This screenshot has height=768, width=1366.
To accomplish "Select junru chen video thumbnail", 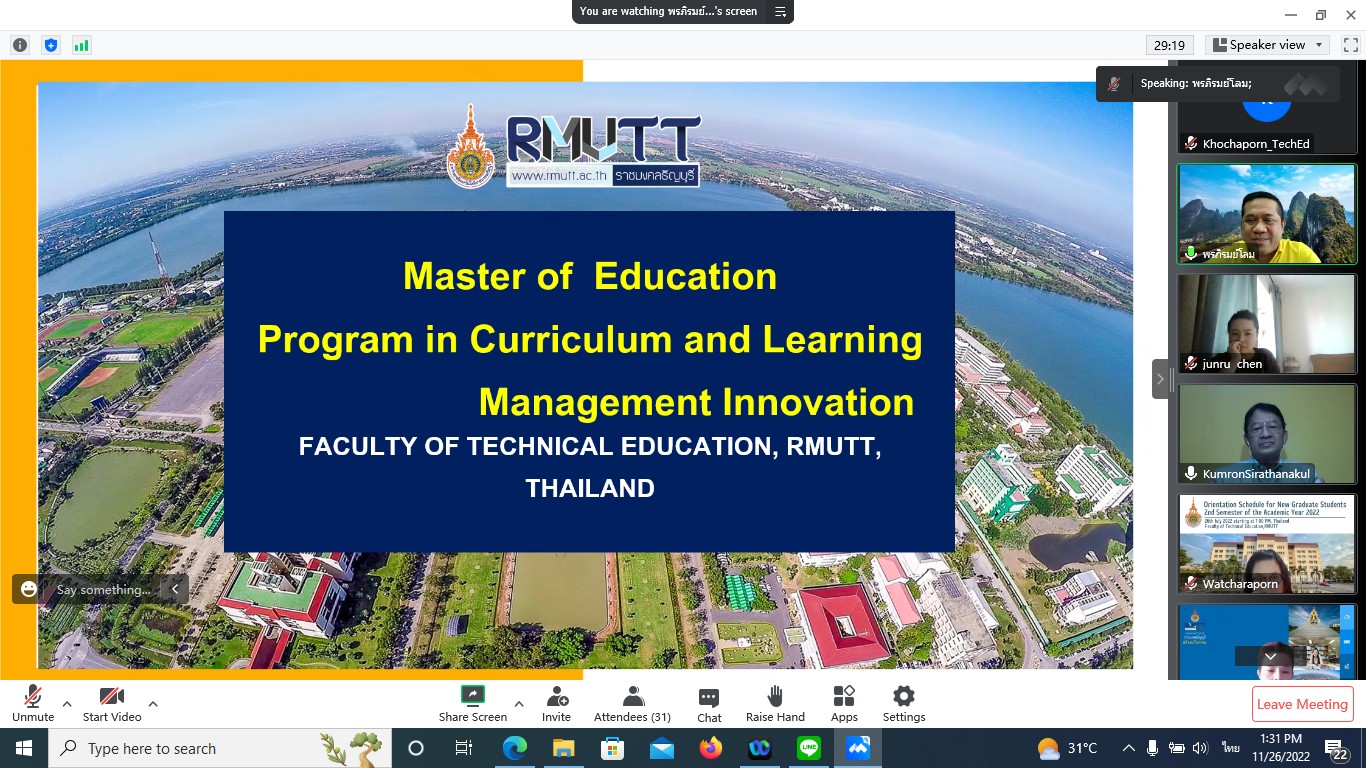I will coord(1267,324).
